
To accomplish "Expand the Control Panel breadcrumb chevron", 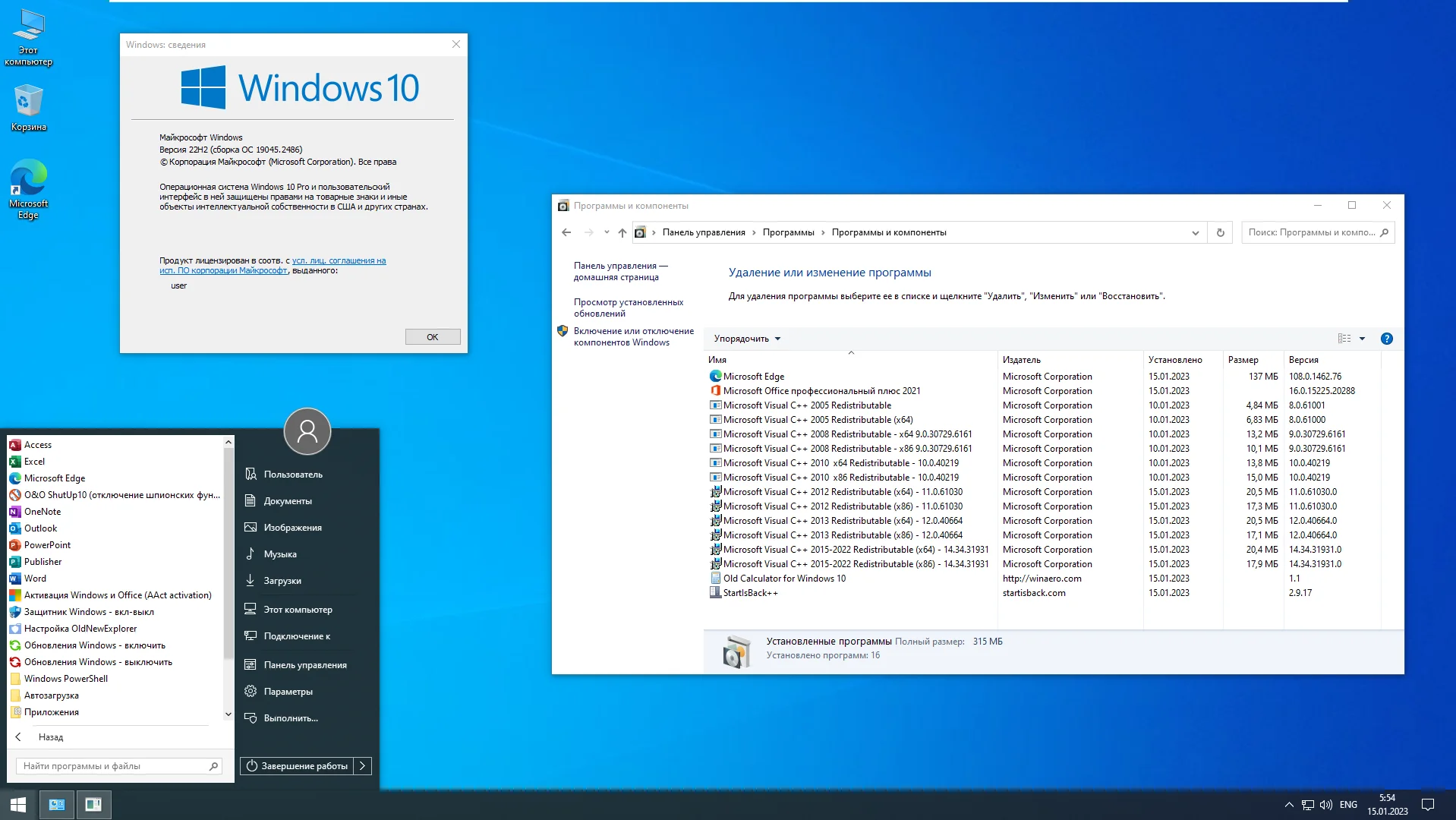I will tap(754, 232).
